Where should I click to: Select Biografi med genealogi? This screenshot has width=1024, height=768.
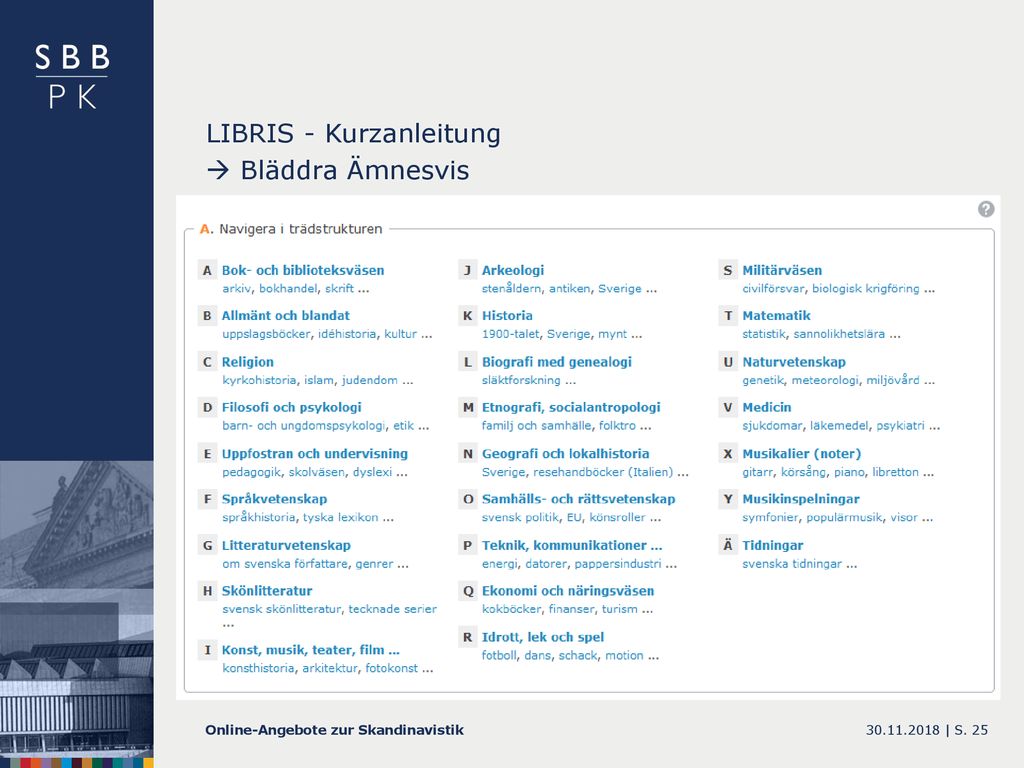tap(556, 362)
